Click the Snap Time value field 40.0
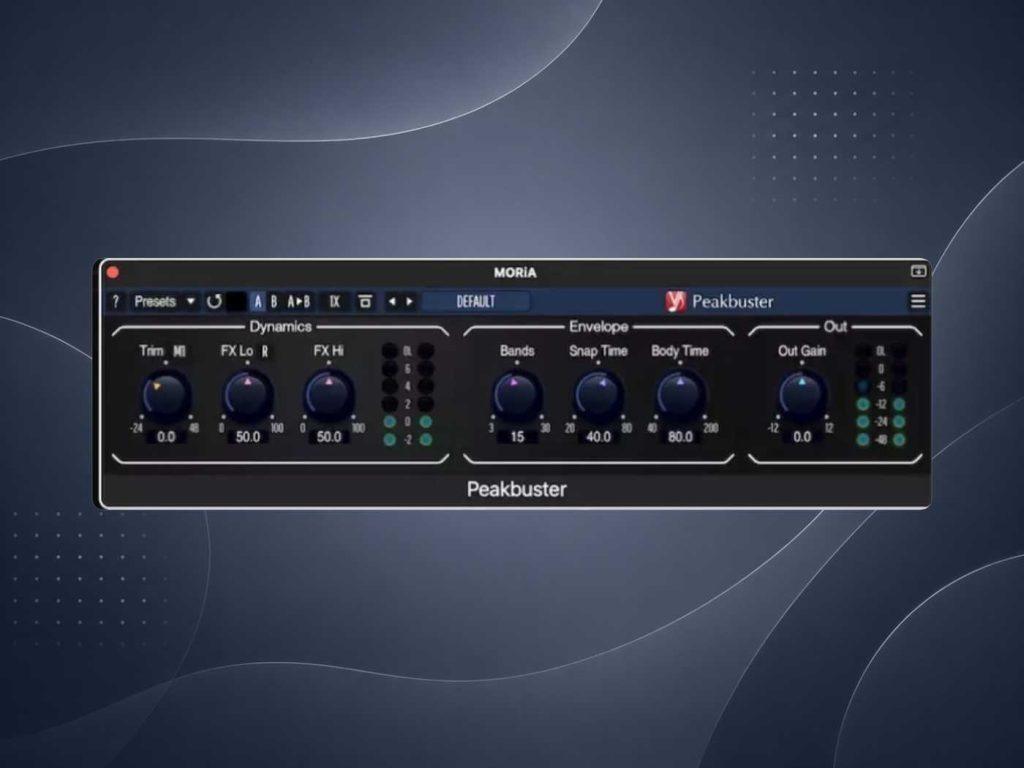The height and width of the screenshot is (768, 1024). (598, 437)
